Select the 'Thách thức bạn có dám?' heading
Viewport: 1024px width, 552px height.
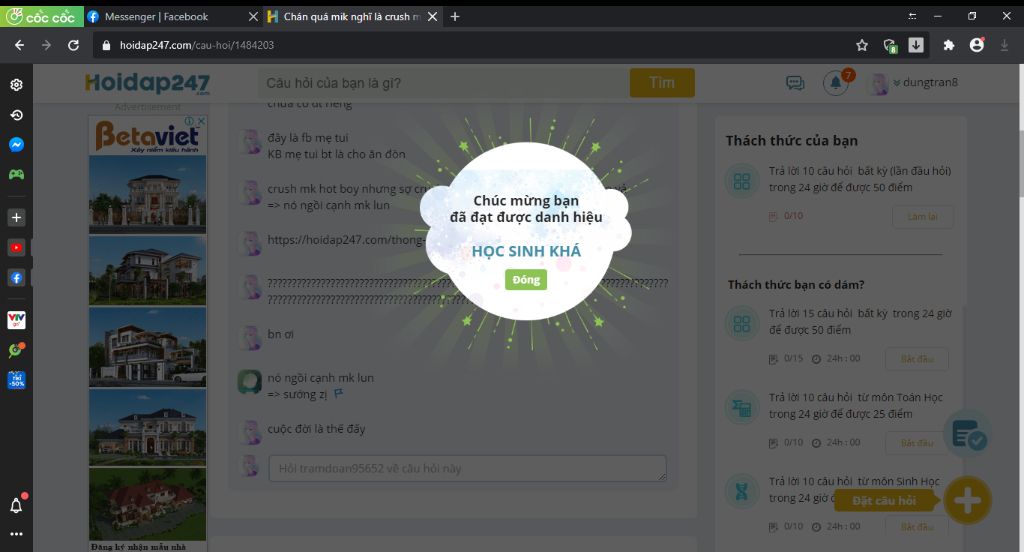point(796,285)
